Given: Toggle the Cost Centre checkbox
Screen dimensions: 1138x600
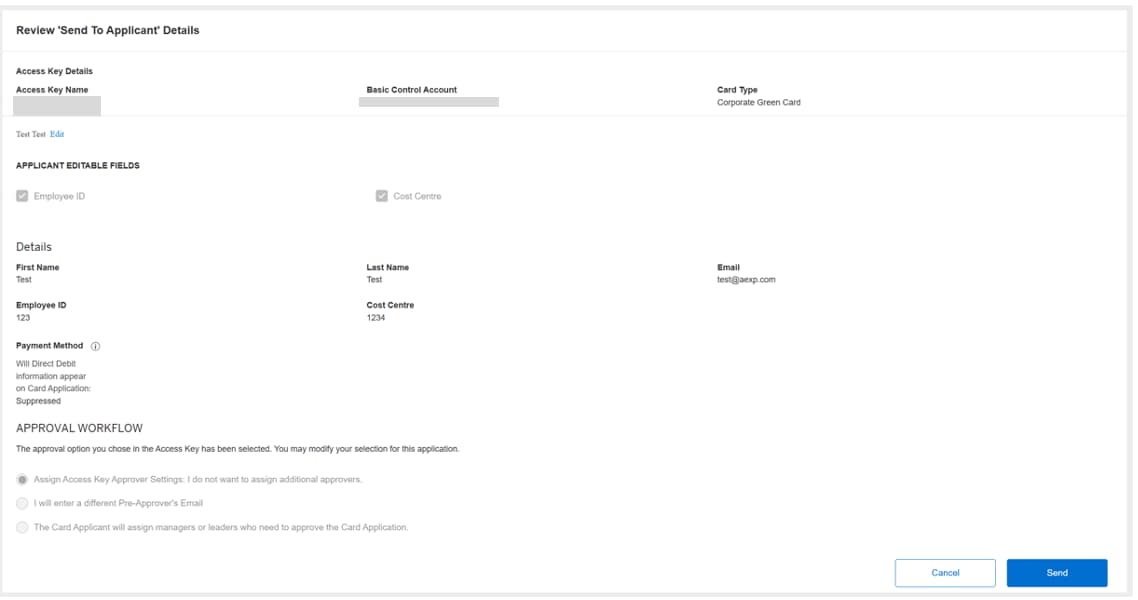Looking at the screenshot, I should 379,196.
